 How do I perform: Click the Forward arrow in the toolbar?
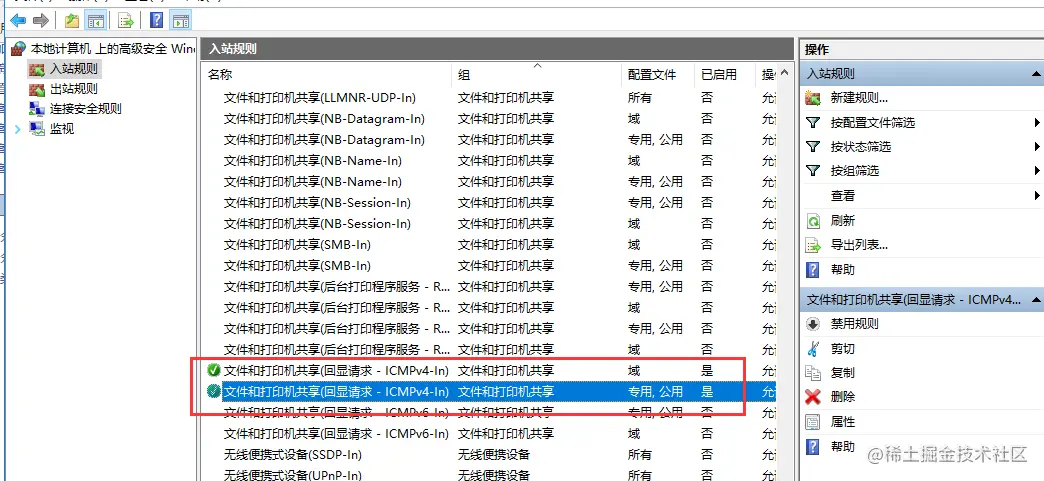[x=41, y=21]
